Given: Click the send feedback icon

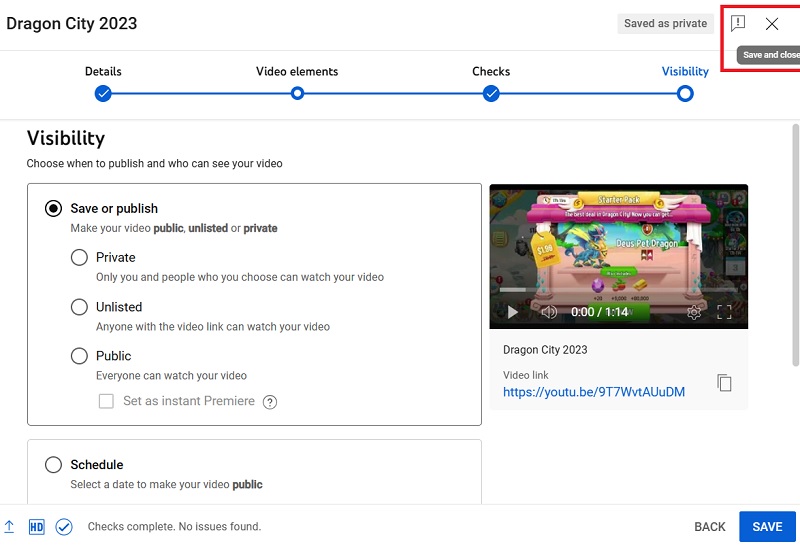Looking at the screenshot, I should (x=738, y=23).
